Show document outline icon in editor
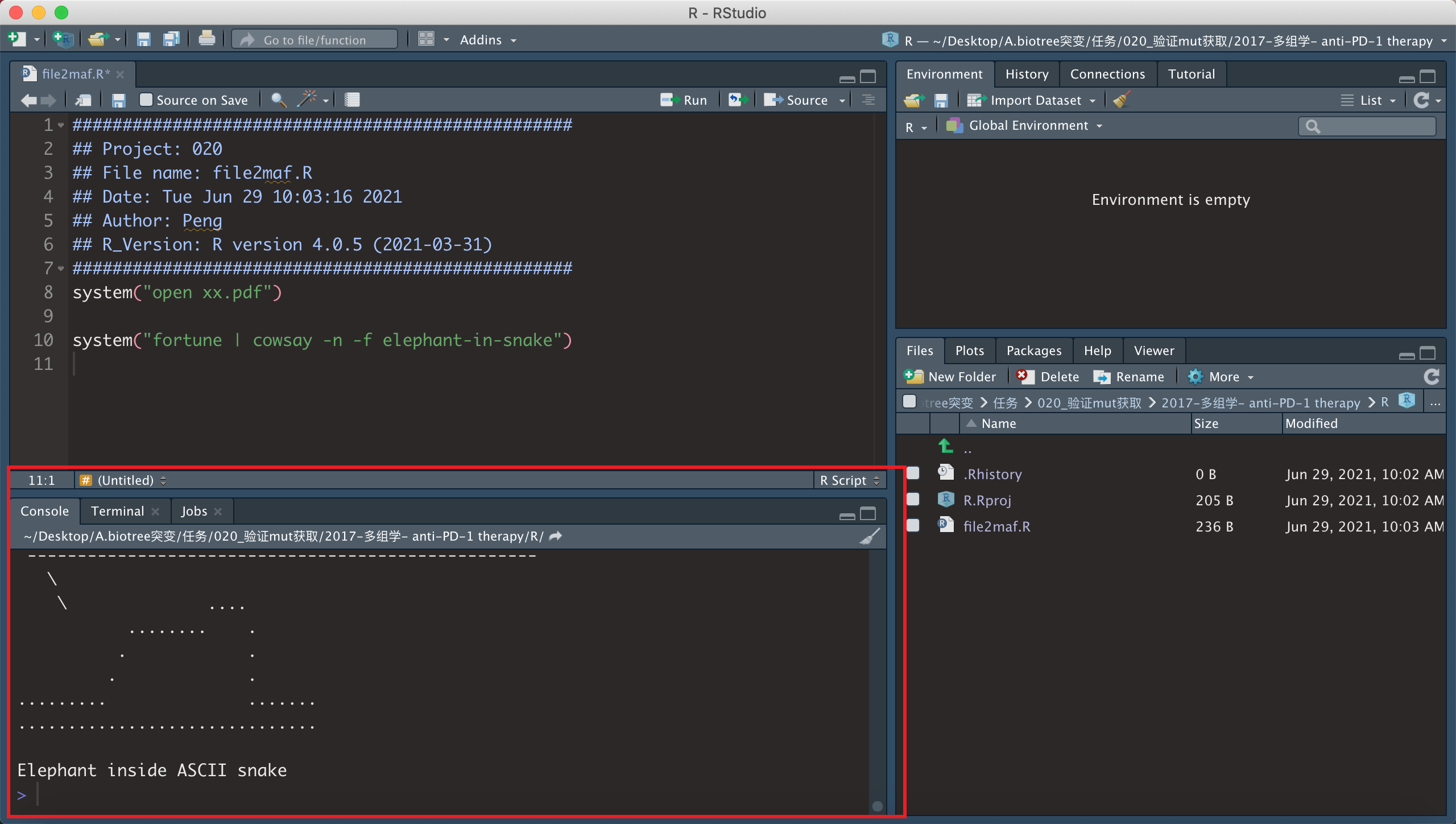 [x=868, y=100]
